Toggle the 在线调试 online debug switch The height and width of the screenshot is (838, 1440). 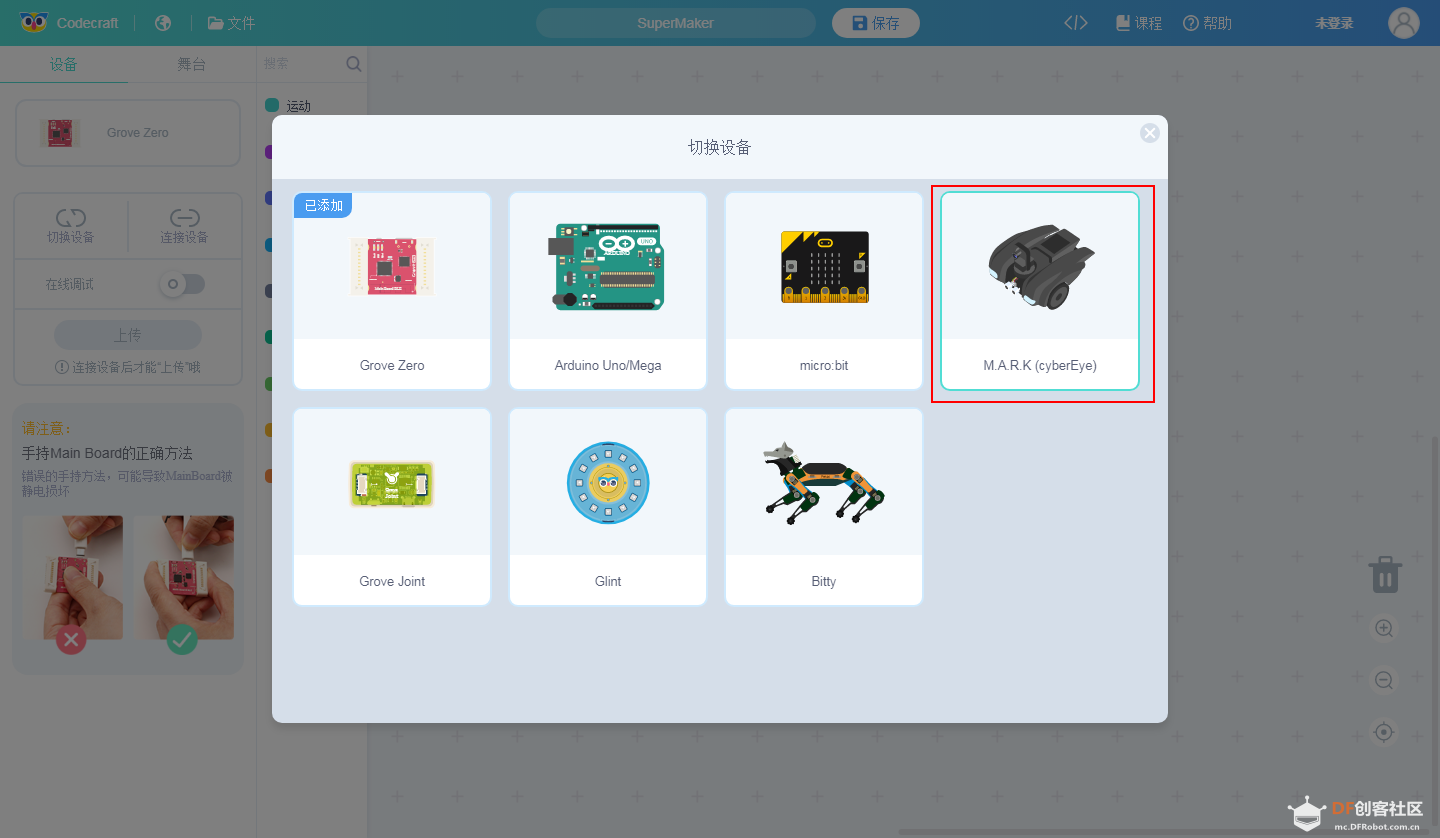(x=183, y=284)
